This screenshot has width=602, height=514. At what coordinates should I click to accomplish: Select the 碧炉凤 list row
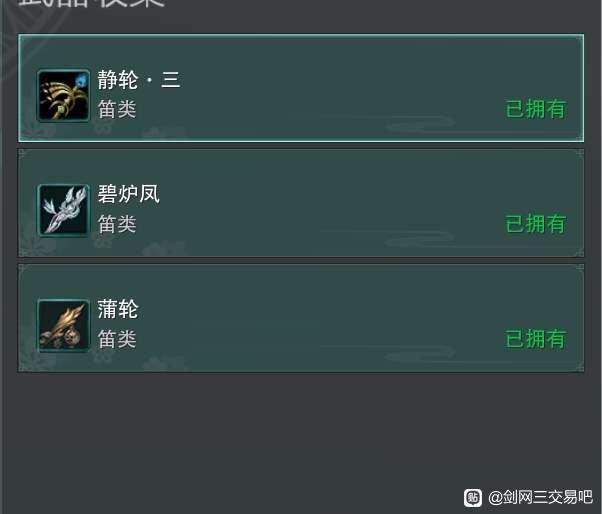301,203
